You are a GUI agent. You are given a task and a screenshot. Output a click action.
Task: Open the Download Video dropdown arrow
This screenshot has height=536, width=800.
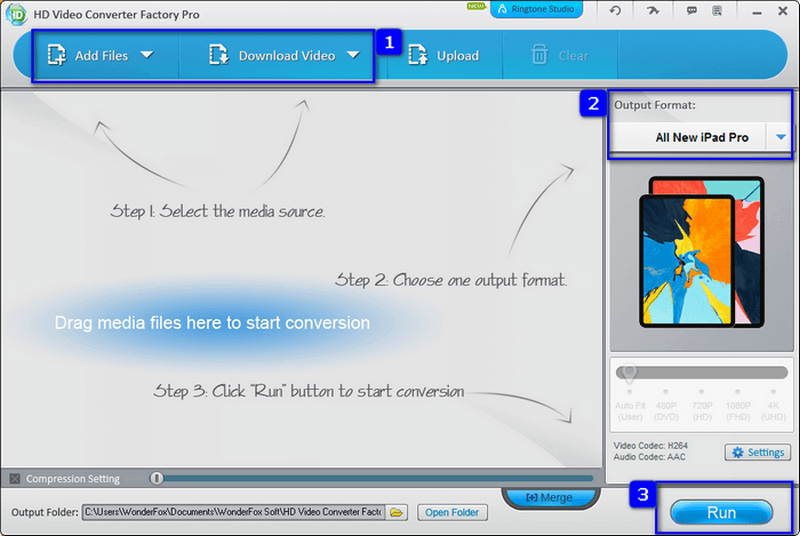pos(353,55)
